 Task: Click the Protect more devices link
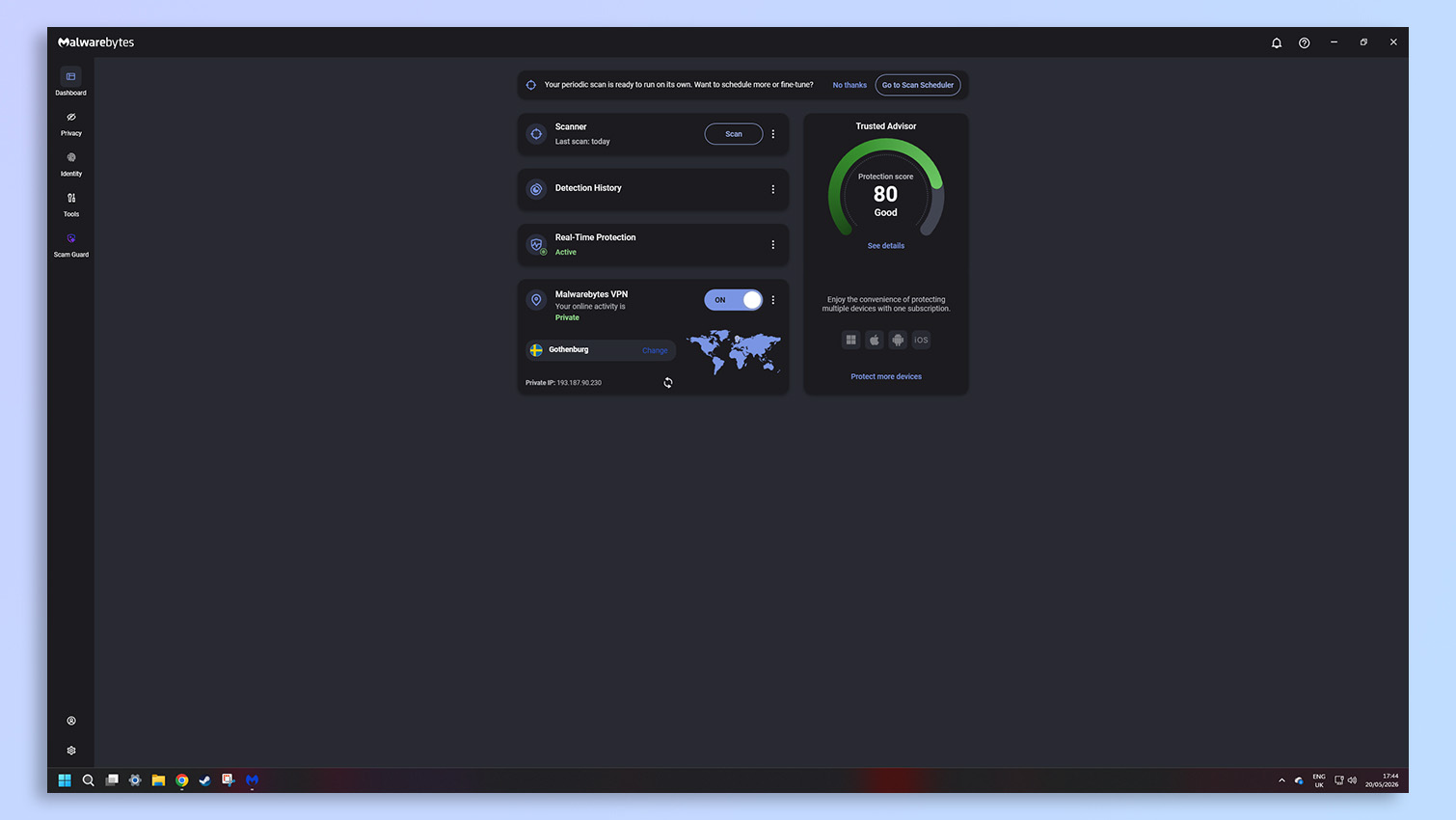coord(886,376)
